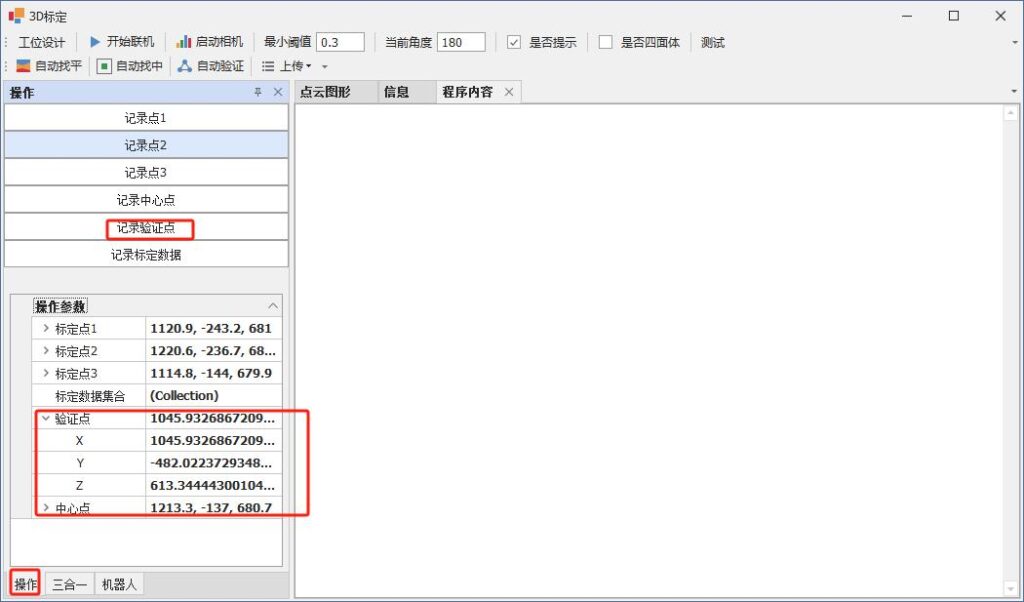Viewport: 1024px width, 602px height.
Task: Collapse the 验证点 property node
Action: (x=45, y=419)
